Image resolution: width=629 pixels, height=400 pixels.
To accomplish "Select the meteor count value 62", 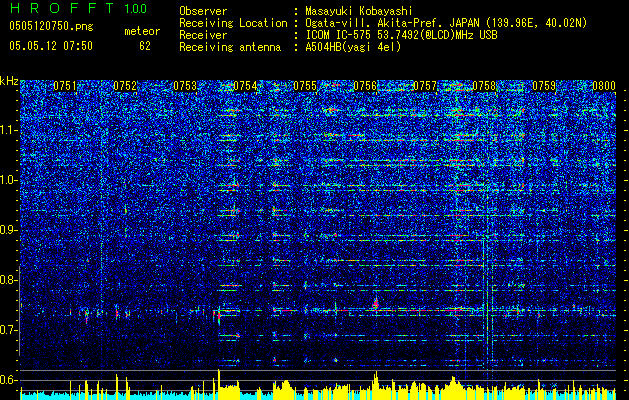I will point(145,46).
